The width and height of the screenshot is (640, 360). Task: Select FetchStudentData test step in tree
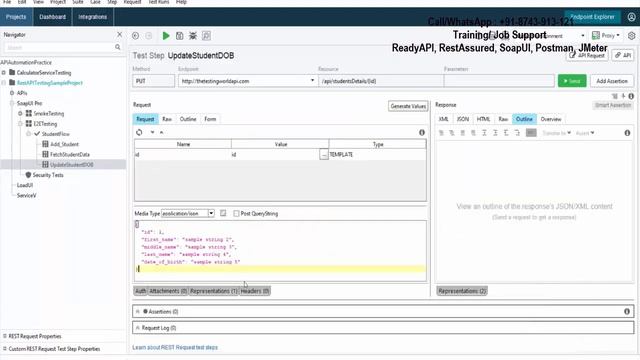(x=69, y=154)
